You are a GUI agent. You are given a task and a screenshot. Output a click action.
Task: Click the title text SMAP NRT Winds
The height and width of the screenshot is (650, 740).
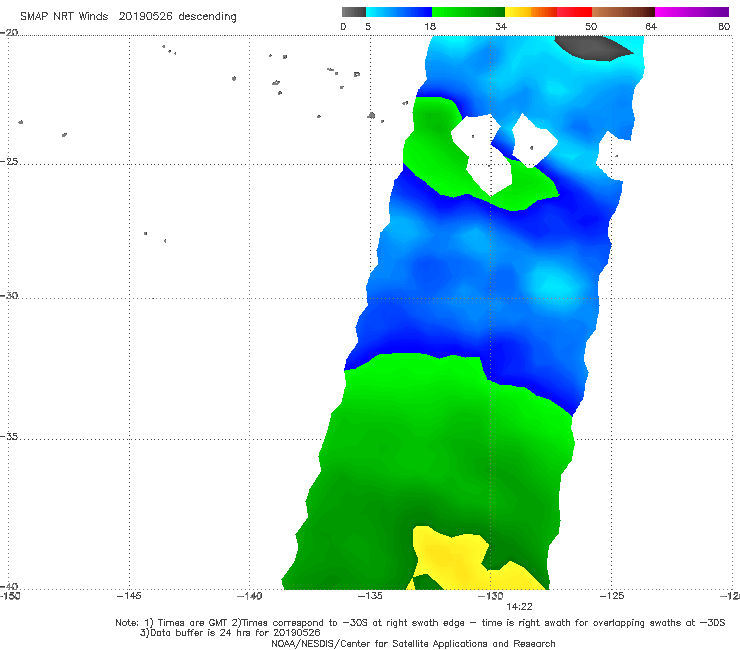64,17
